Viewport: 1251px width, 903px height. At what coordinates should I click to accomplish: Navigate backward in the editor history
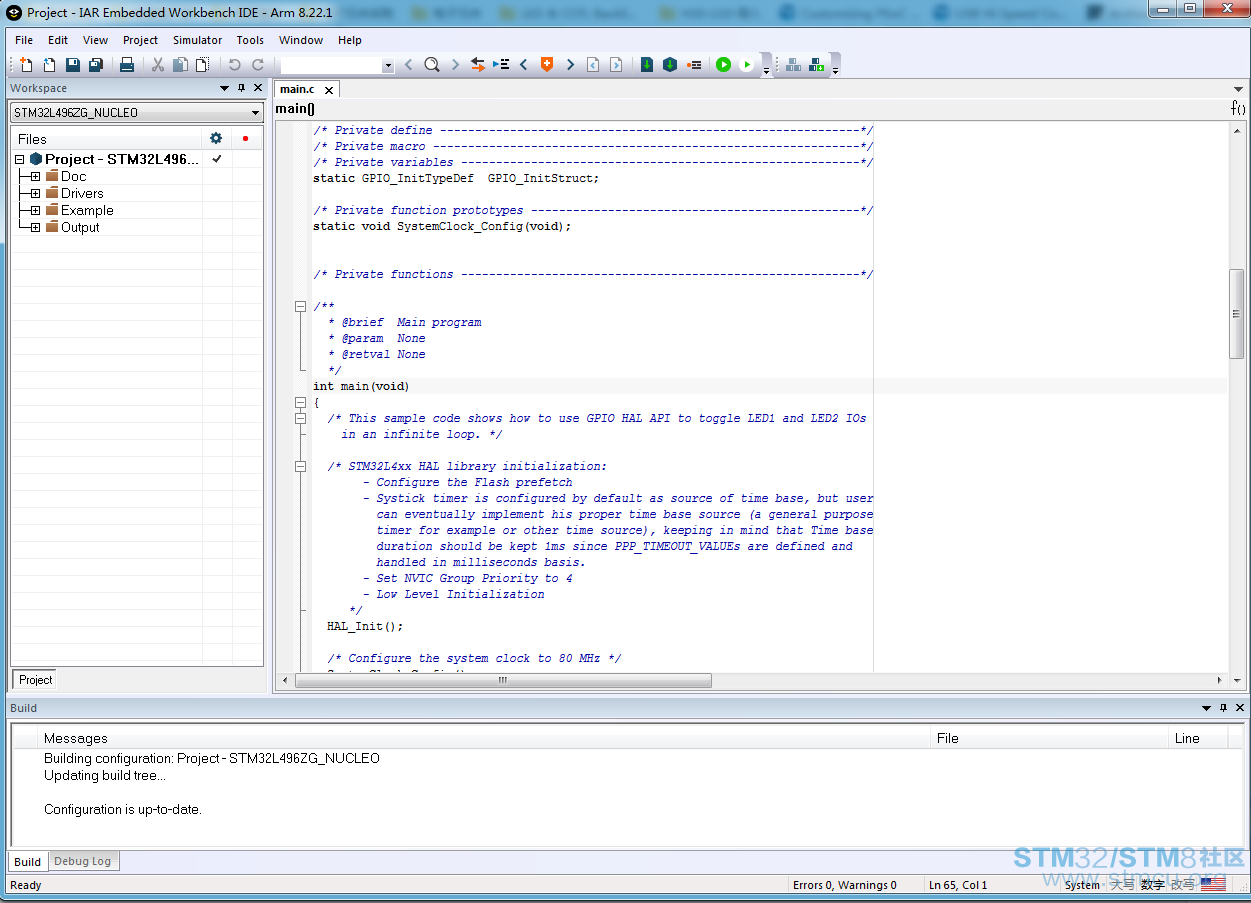click(x=593, y=65)
